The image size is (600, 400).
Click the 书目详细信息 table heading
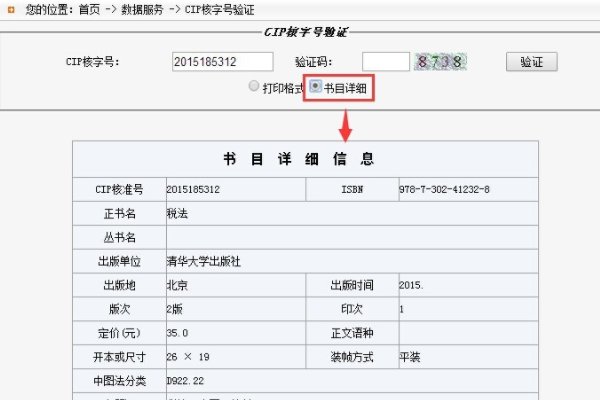pyautogui.click(x=298, y=159)
